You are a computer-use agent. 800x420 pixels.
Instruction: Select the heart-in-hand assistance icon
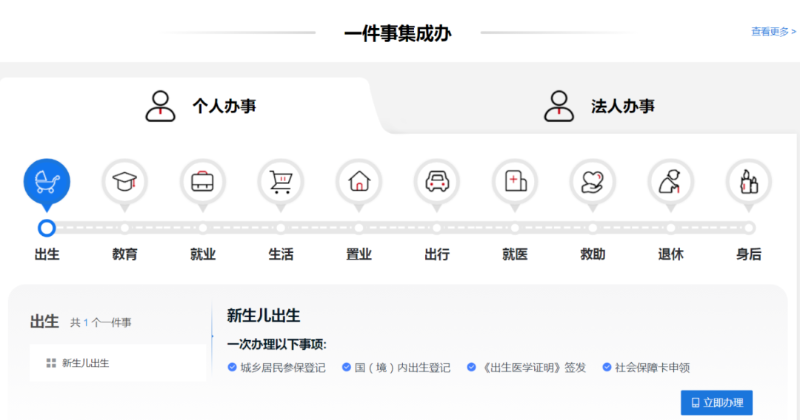pos(593,182)
